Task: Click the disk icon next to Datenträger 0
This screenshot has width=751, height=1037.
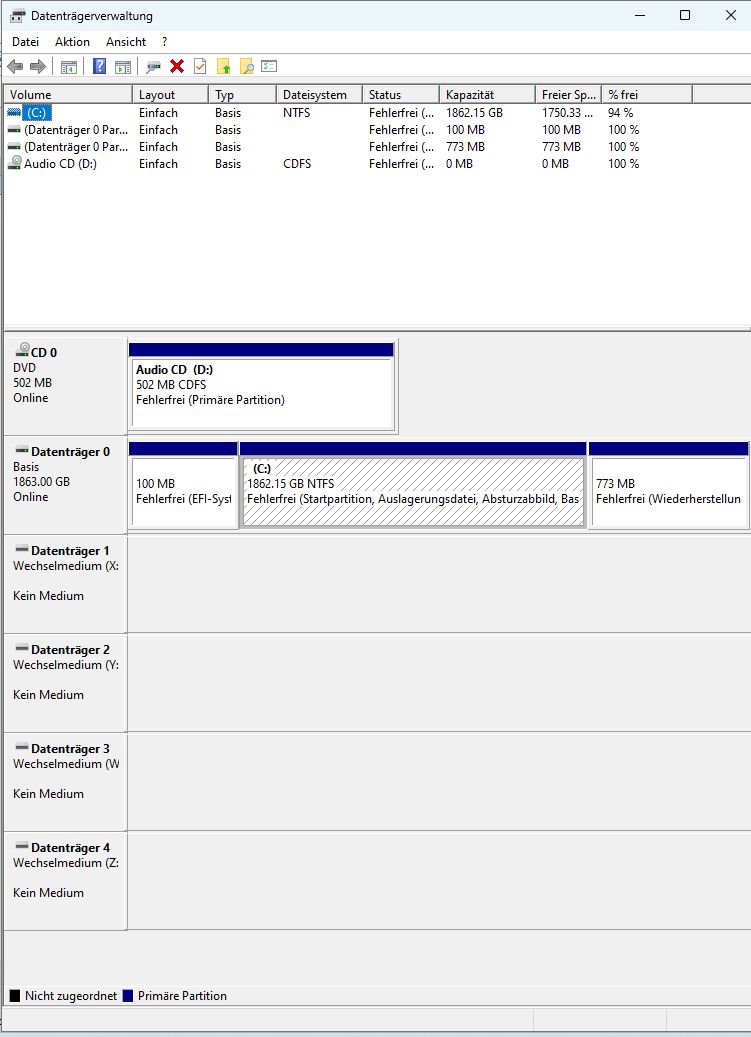Action: pos(22,451)
